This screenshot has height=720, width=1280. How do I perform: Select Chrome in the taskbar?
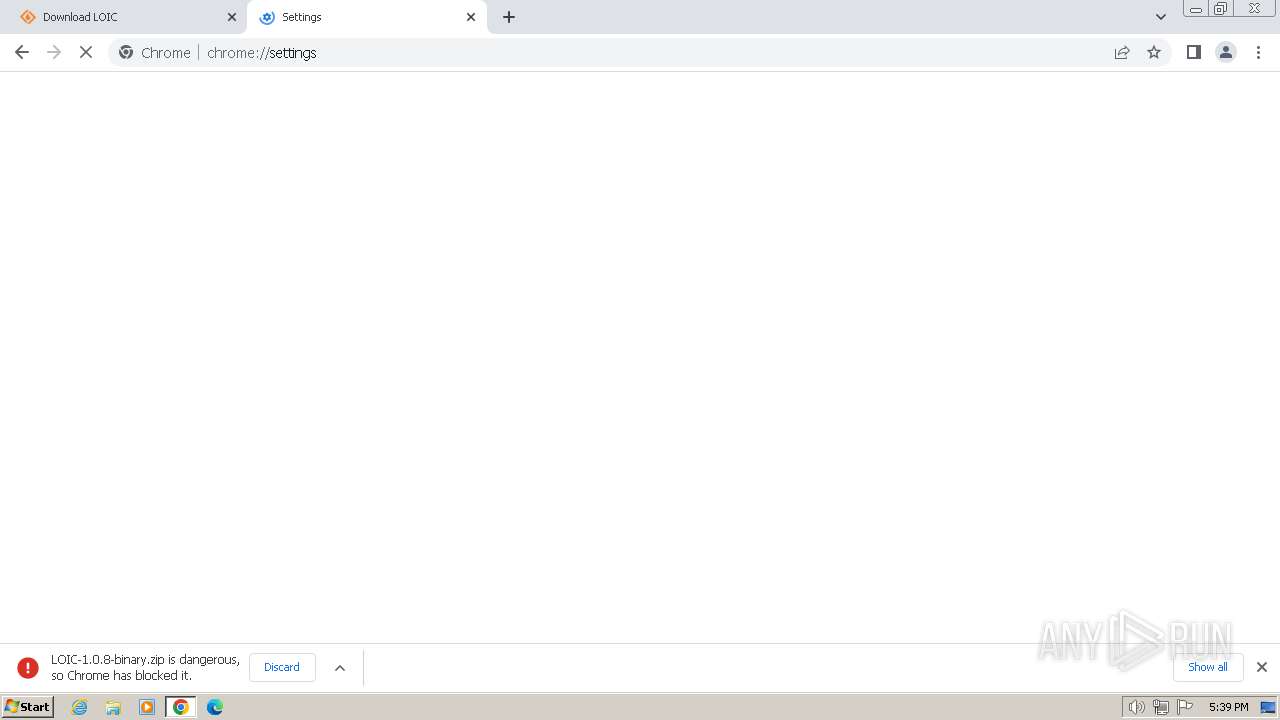[x=181, y=707]
